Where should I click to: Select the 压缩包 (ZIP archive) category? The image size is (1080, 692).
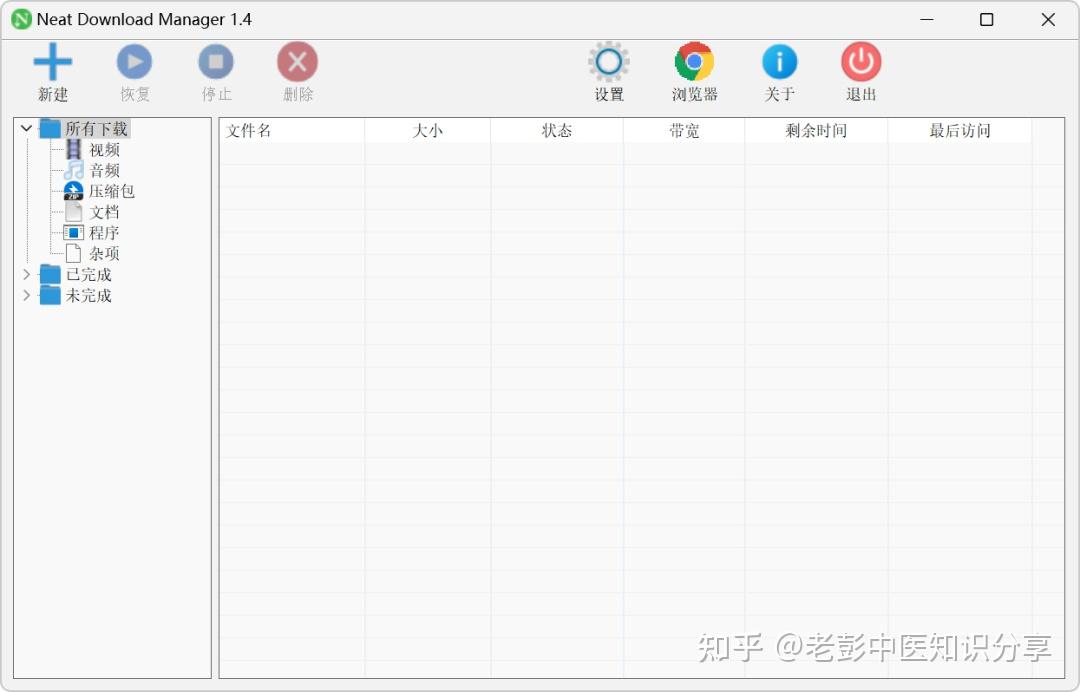point(112,191)
